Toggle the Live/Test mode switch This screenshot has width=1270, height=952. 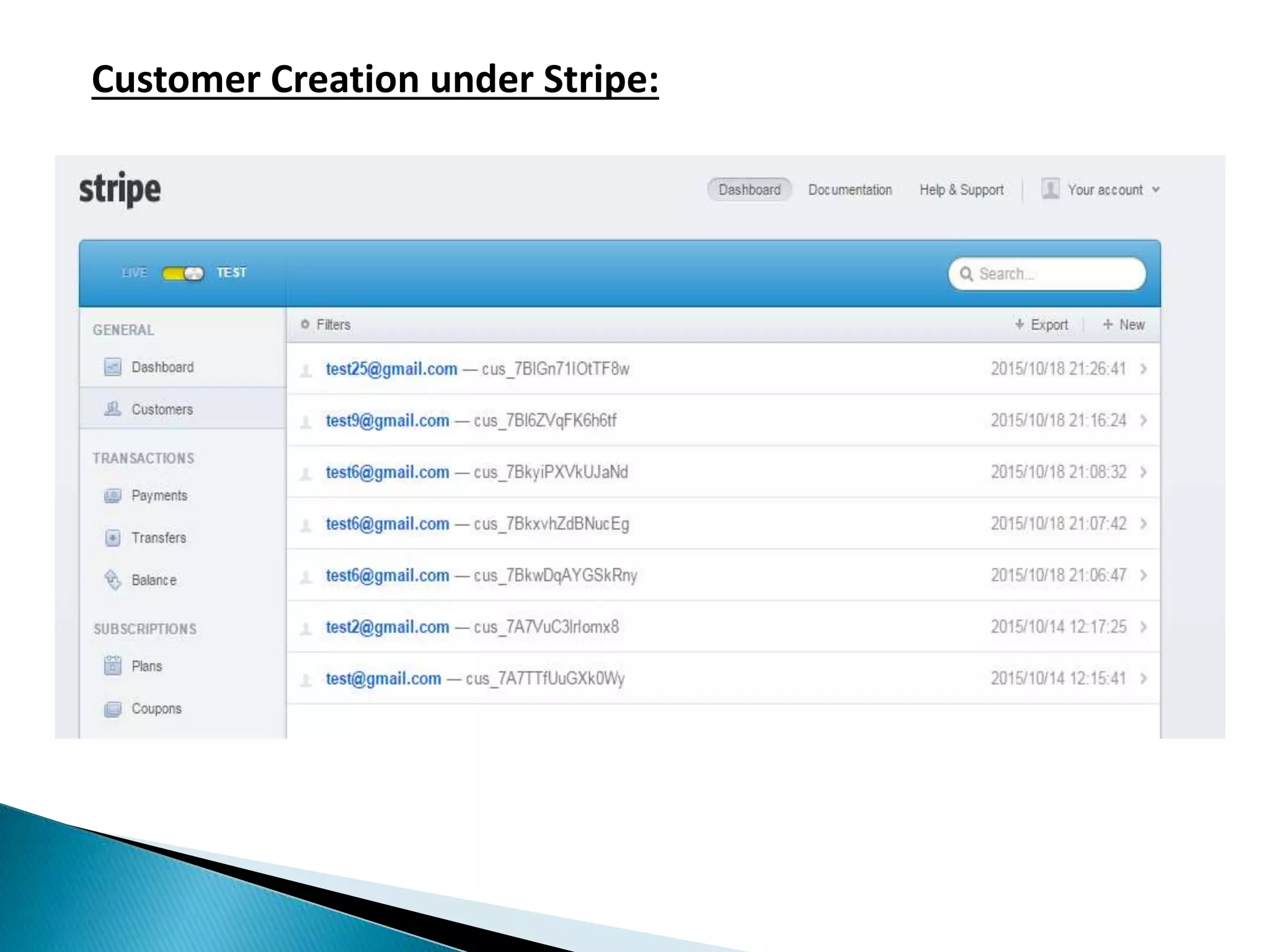182,273
